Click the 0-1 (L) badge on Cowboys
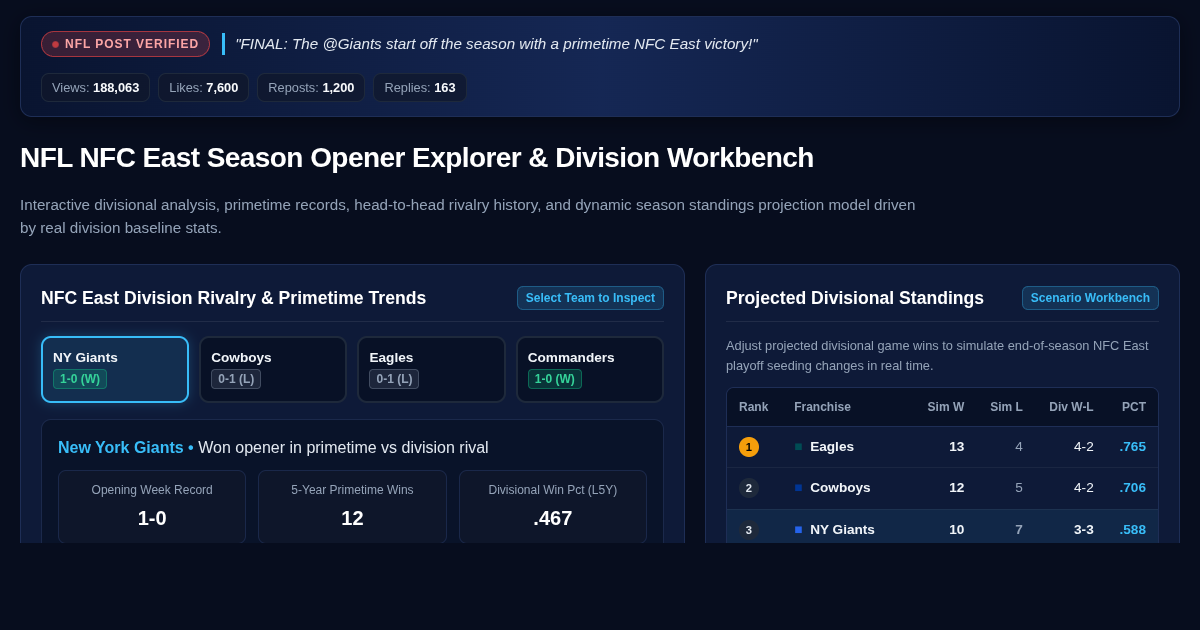1200x630 pixels. [236, 379]
